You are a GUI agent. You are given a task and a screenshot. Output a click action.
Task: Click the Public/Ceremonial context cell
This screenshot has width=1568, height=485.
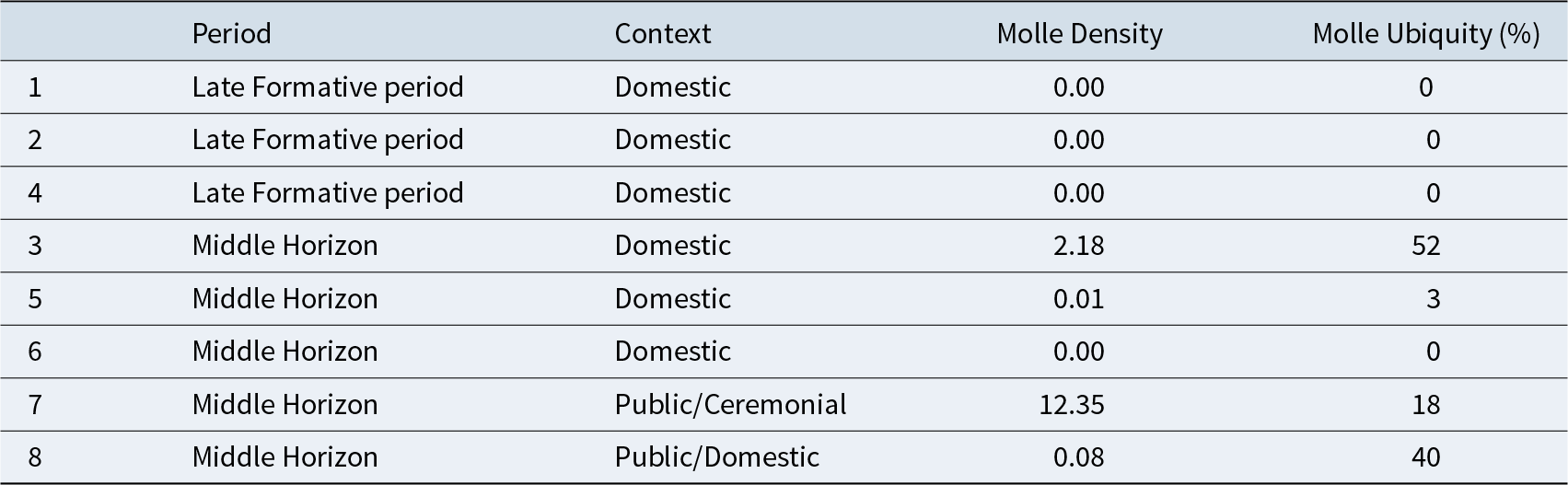pyautogui.click(x=730, y=404)
